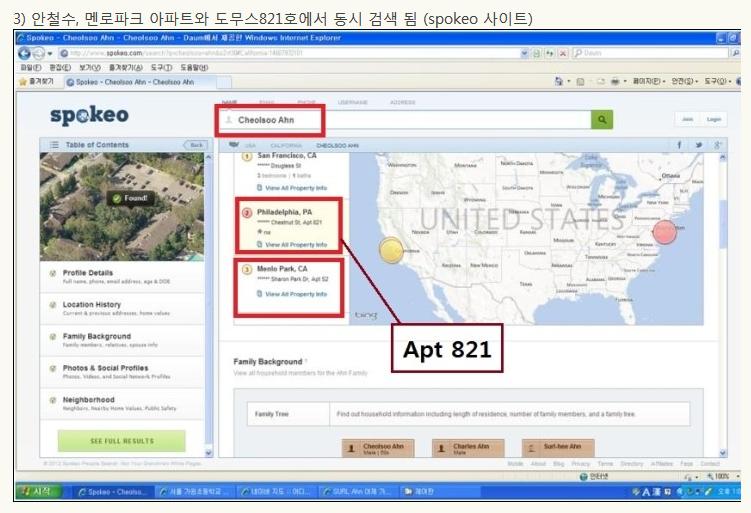Click the Windows Start button
Screen dimensions: 751x513
(38, 492)
